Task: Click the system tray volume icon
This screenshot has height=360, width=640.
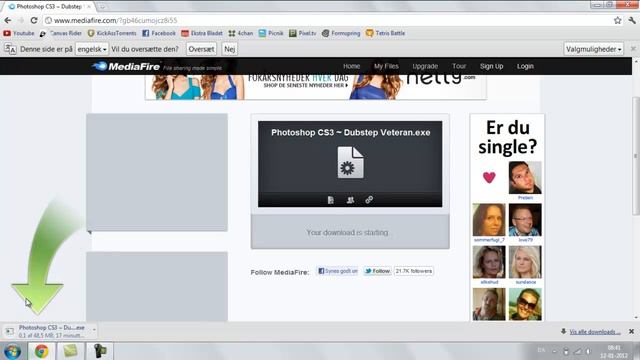Action: pos(588,351)
